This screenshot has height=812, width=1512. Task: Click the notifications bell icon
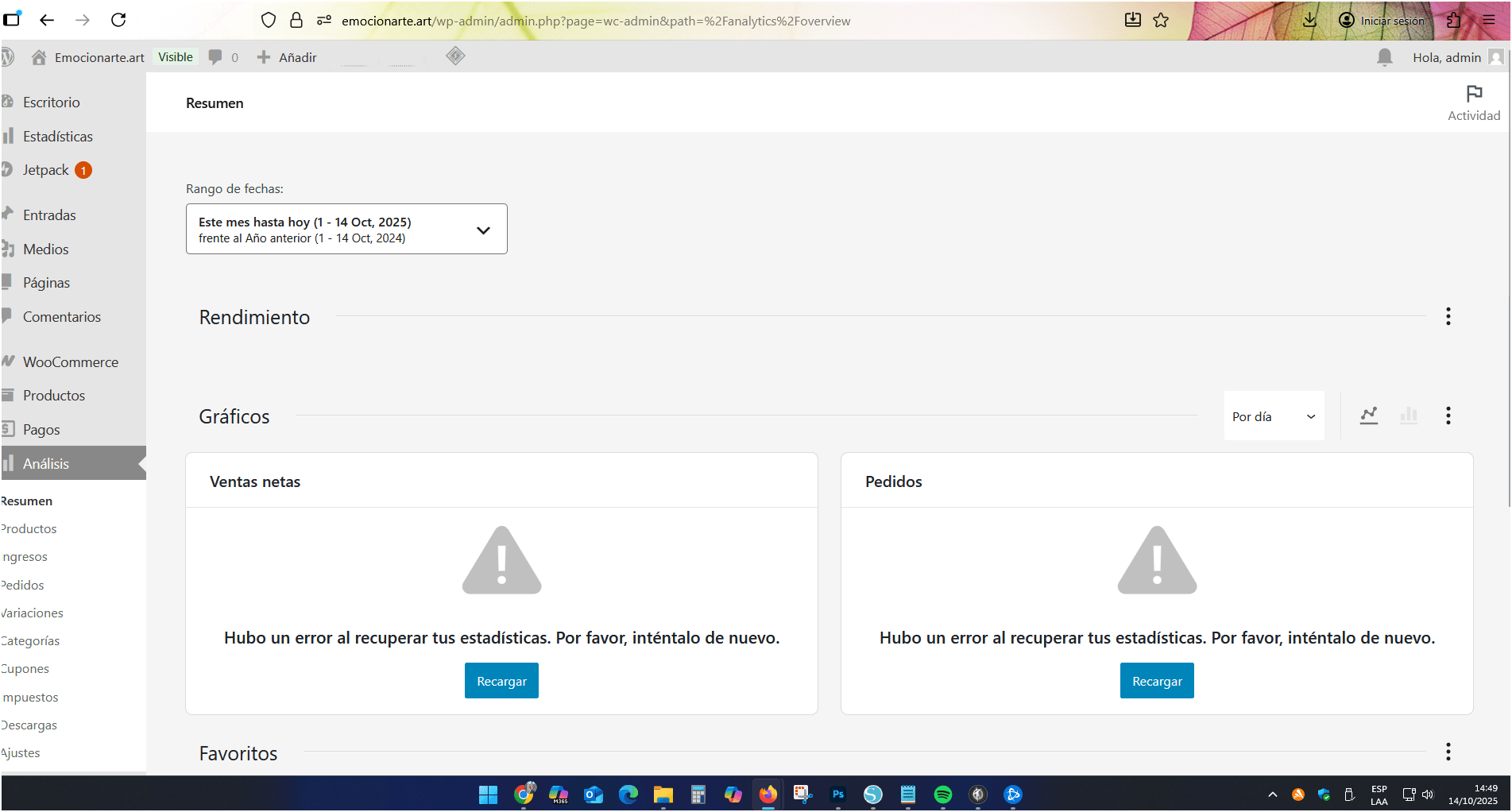click(1384, 57)
